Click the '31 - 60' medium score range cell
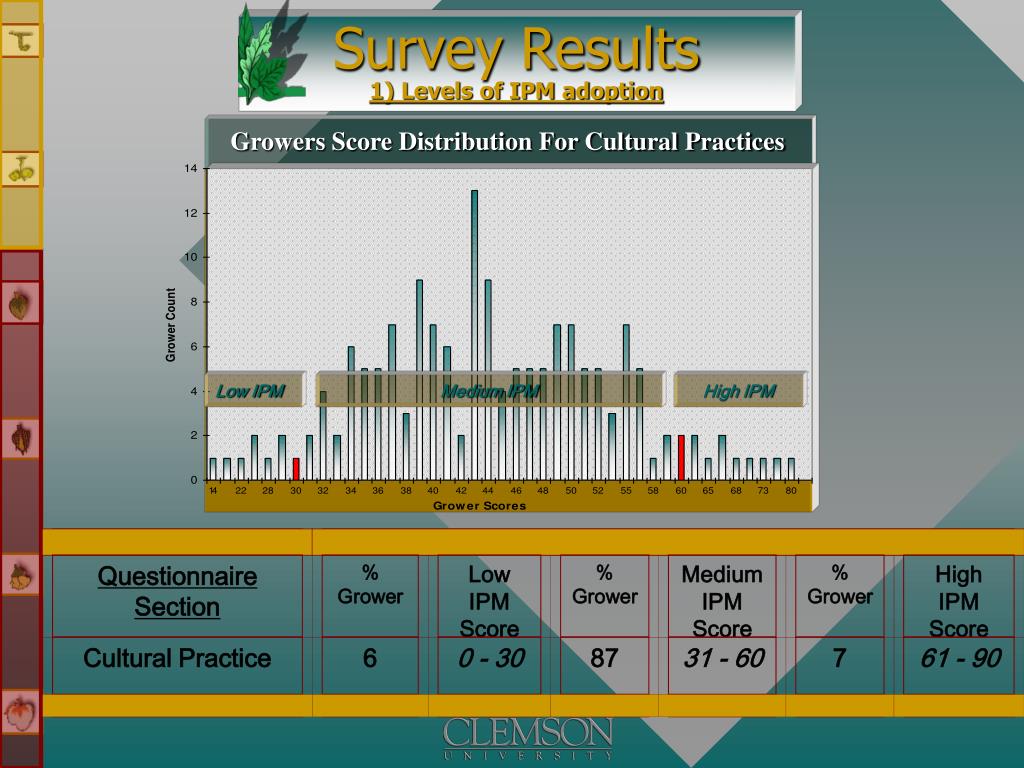The image size is (1024, 768). pos(724,658)
